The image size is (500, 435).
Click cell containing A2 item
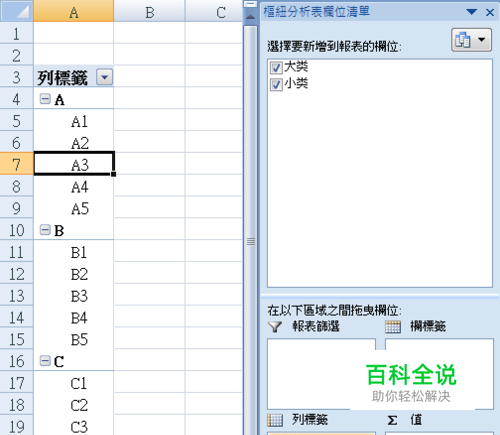point(73,143)
